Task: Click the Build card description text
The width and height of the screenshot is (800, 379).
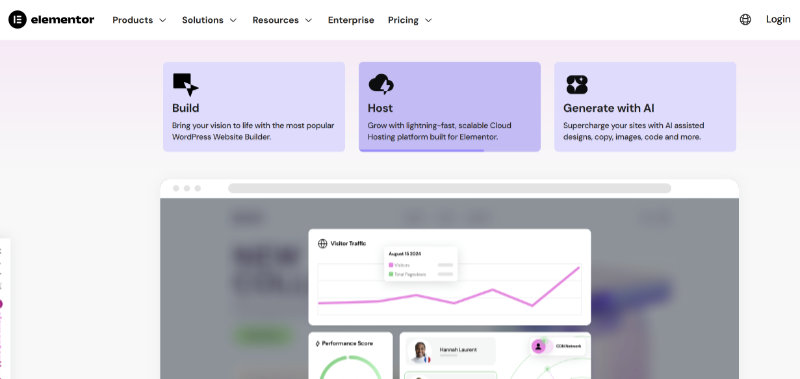Action: click(x=253, y=131)
